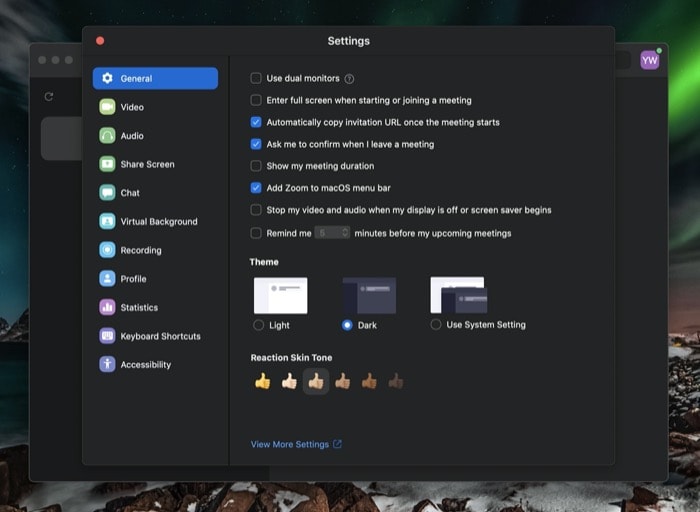Click the General gear icon
The height and width of the screenshot is (512, 700).
(107, 78)
